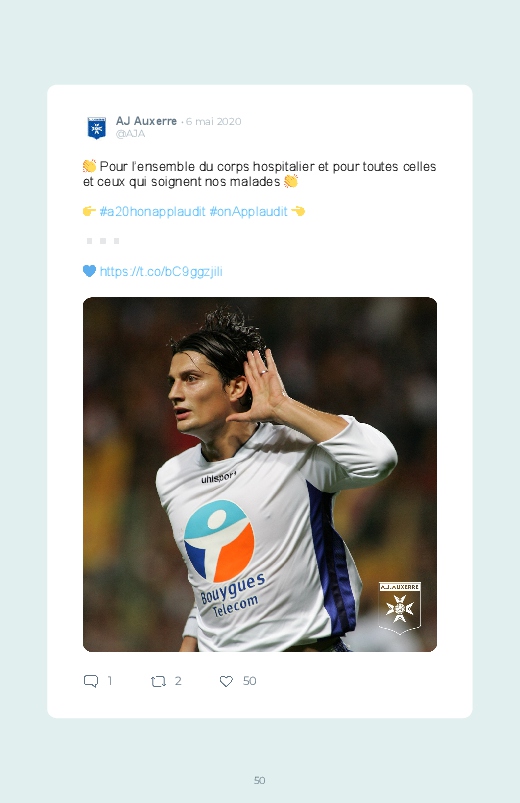Click the right-pointing hand emoji
This screenshot has height=803, width=520.
click(89, 211)
